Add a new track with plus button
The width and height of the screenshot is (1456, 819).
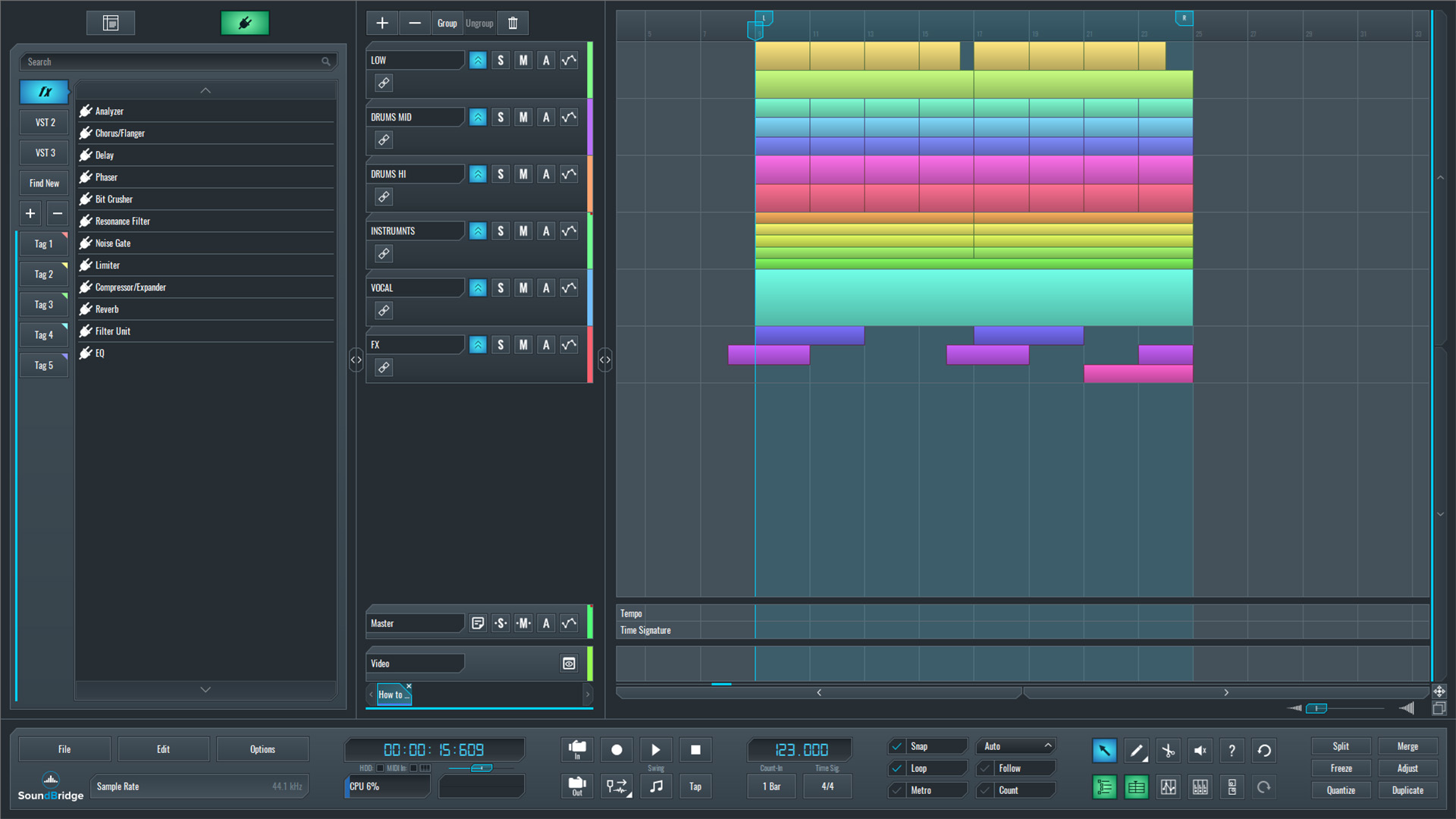(x=382, y=23)
